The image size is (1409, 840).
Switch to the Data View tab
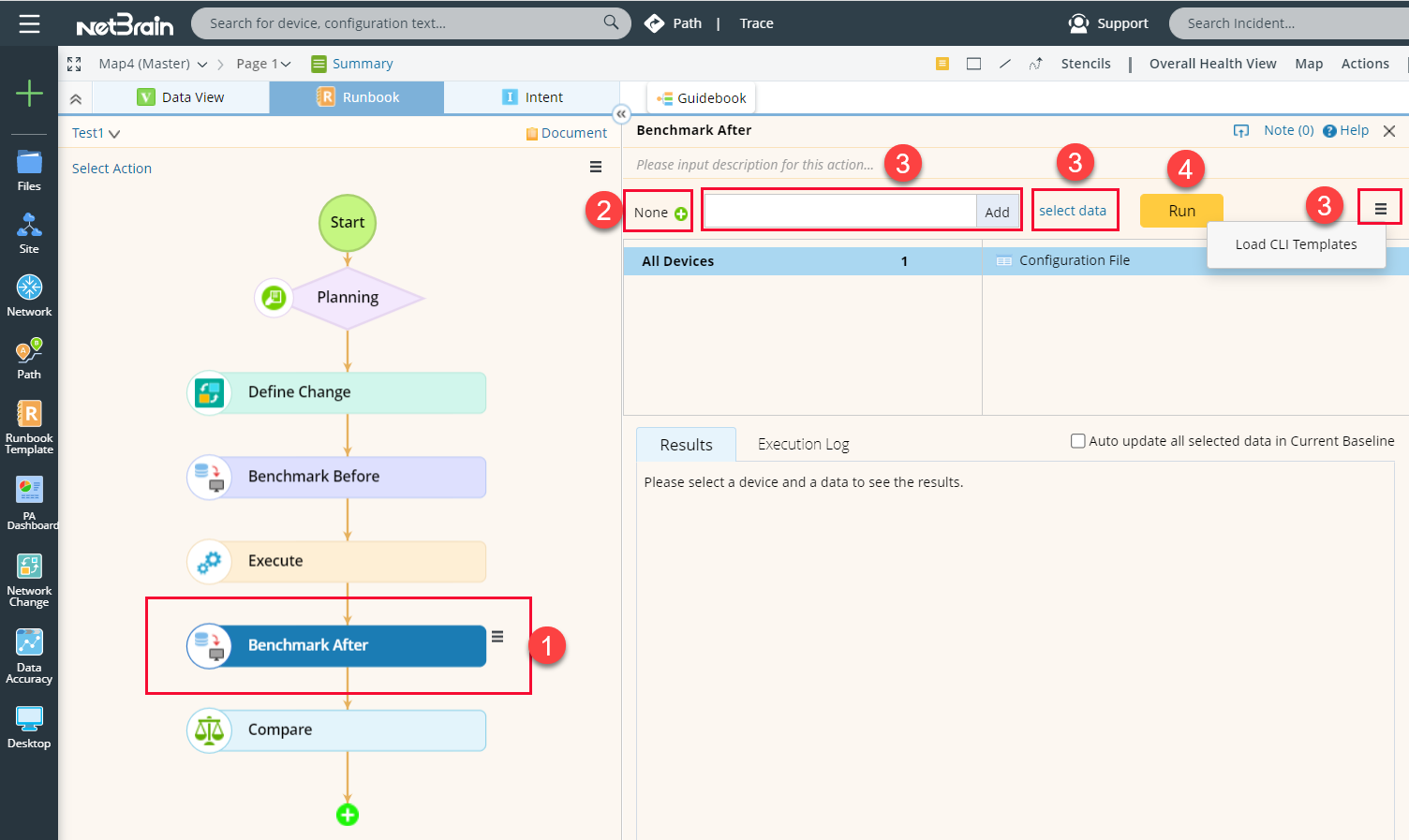pos(181,97)
